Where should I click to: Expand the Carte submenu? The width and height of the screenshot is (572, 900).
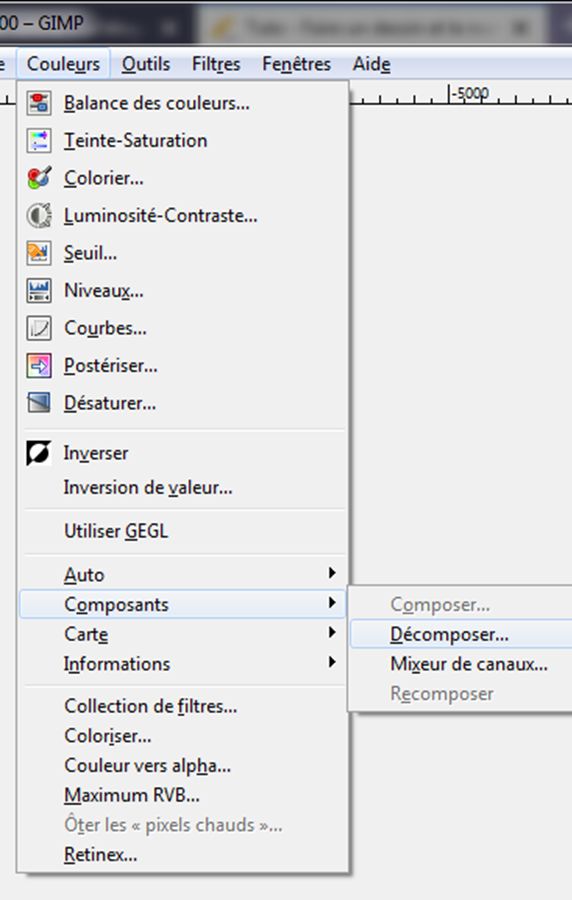coord(182,634)
